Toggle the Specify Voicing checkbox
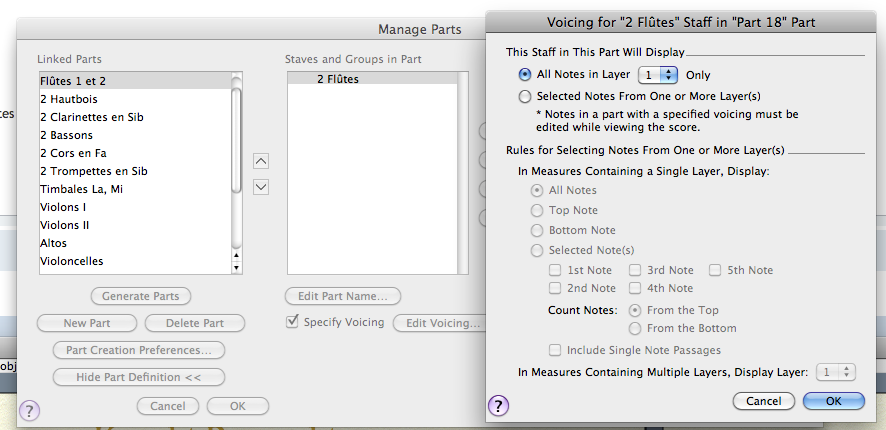This screenshot has height=430, width=886. (292, 322)
